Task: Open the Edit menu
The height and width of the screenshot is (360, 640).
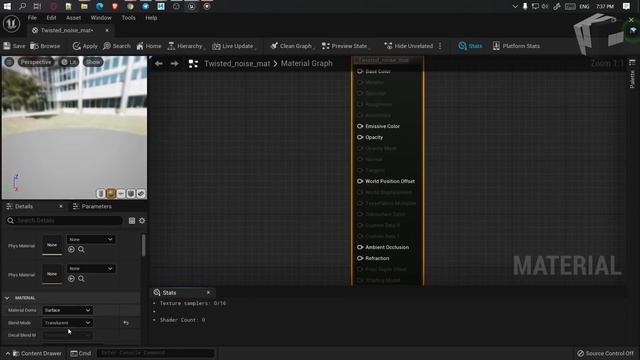Action: [x=51, y=18]
